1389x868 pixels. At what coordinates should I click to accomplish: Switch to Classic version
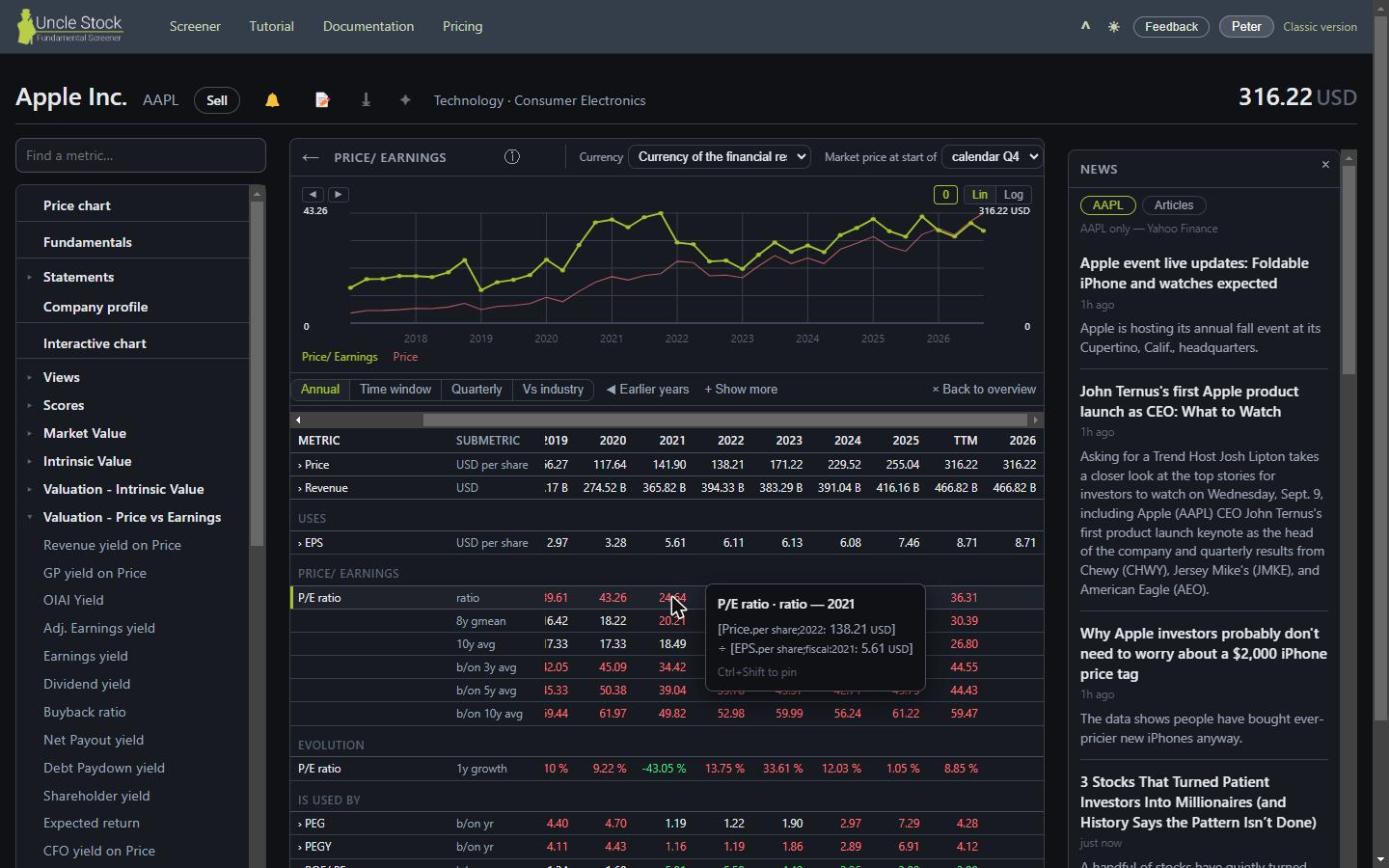pos(1320,27)
